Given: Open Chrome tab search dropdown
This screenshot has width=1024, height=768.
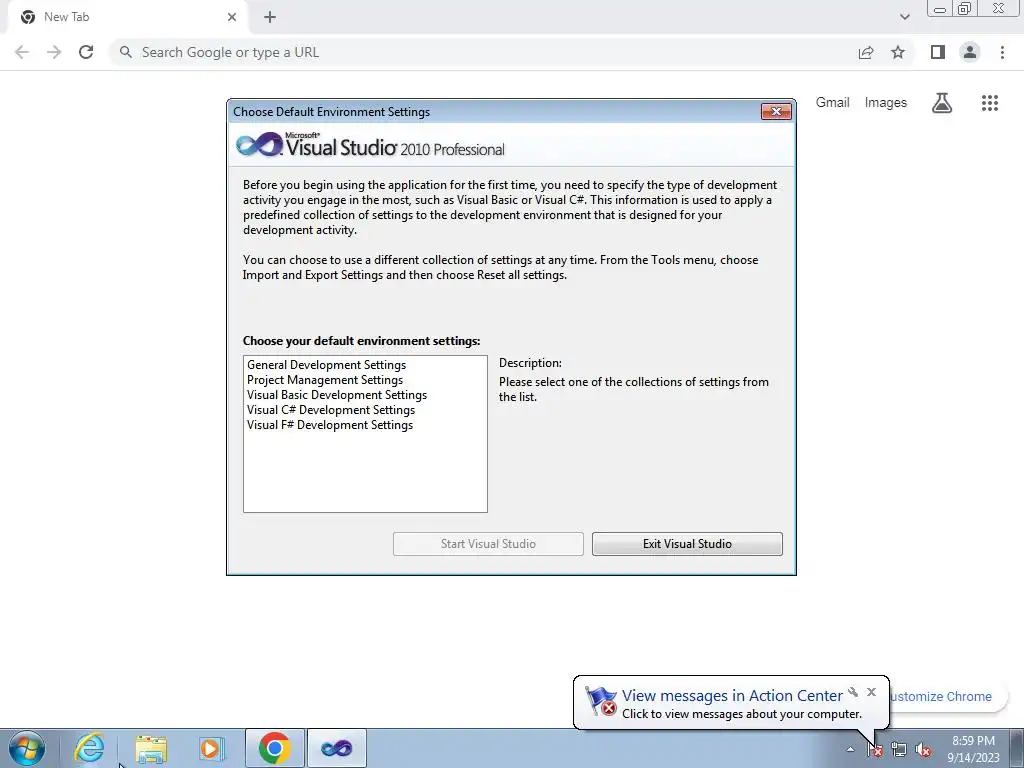Looking at the screenshot, I should pyautogui.click(x=904, y=17).
